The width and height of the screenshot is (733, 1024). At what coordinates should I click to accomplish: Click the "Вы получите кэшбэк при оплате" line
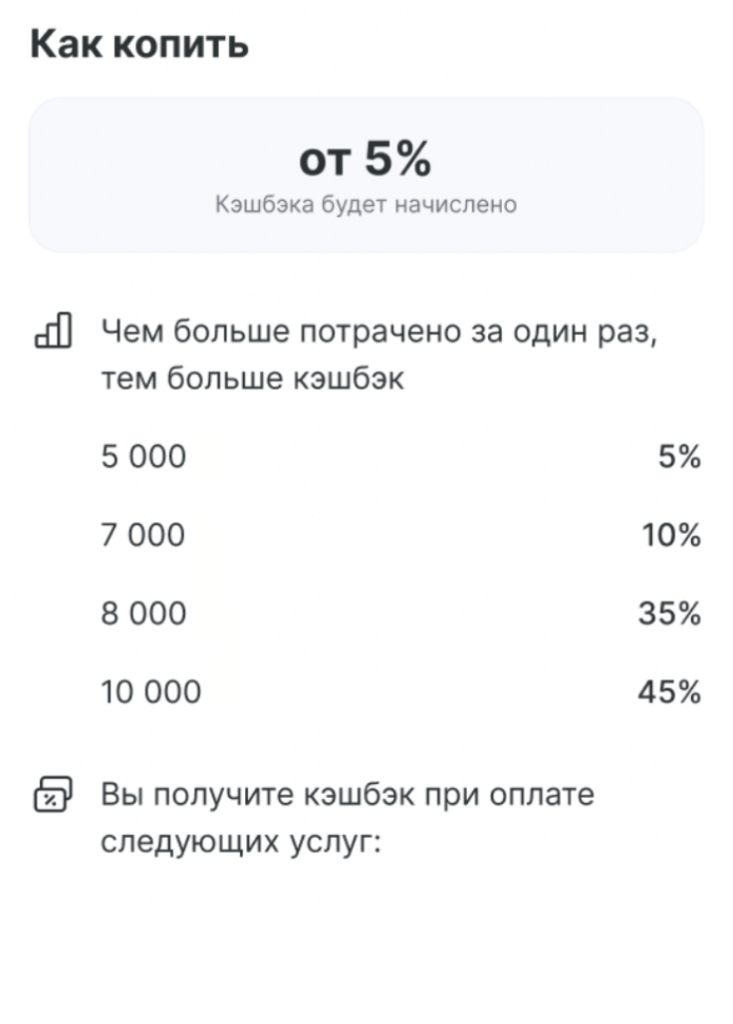click(x=347, y=796)
